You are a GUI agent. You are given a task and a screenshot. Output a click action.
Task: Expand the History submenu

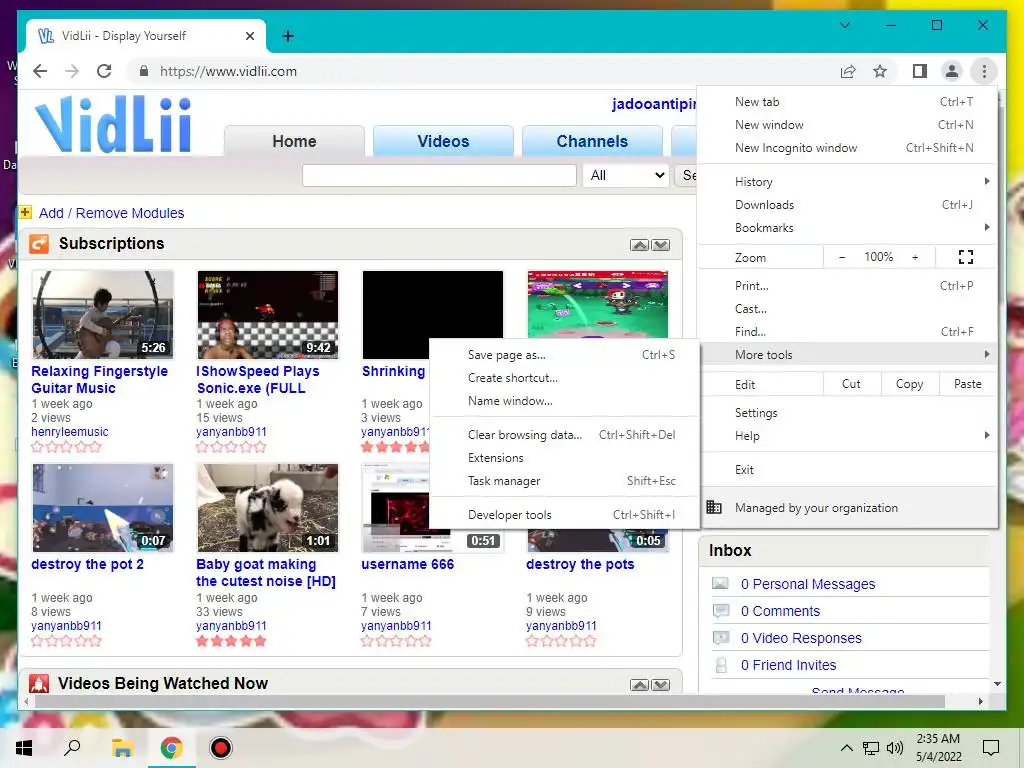tap(846, 182)
